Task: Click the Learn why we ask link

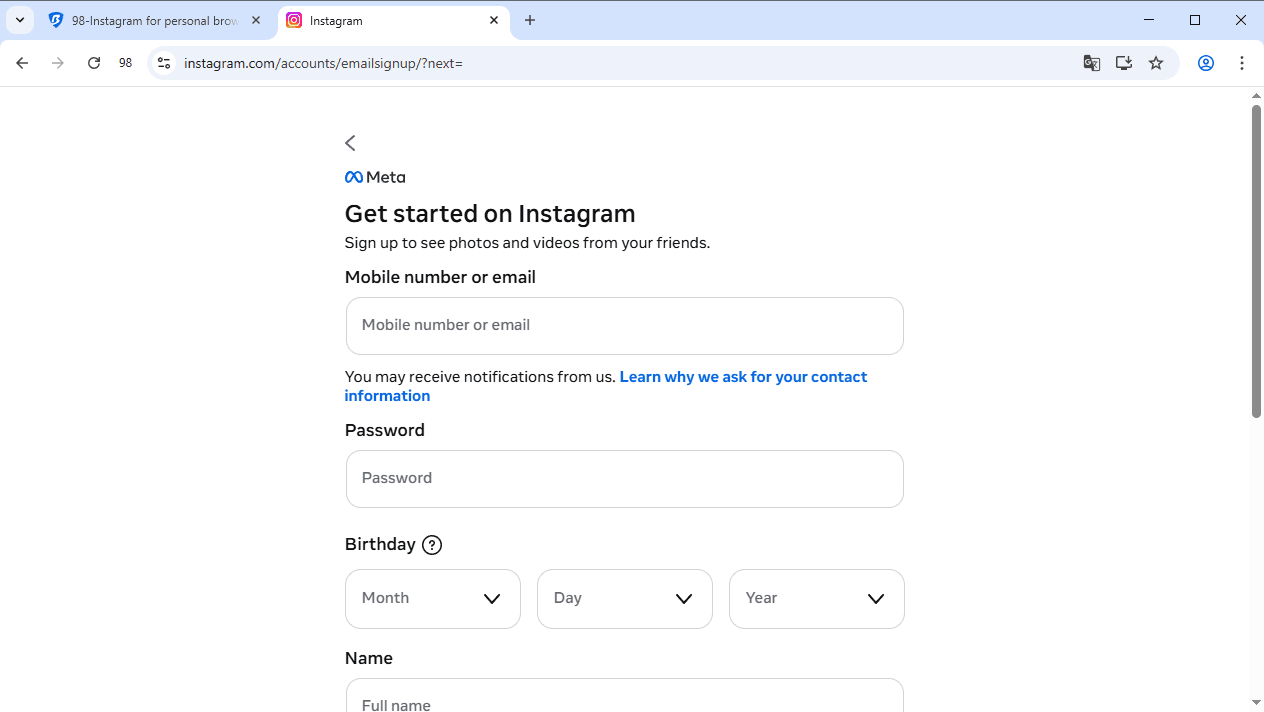Action: (x=742, y=377)
